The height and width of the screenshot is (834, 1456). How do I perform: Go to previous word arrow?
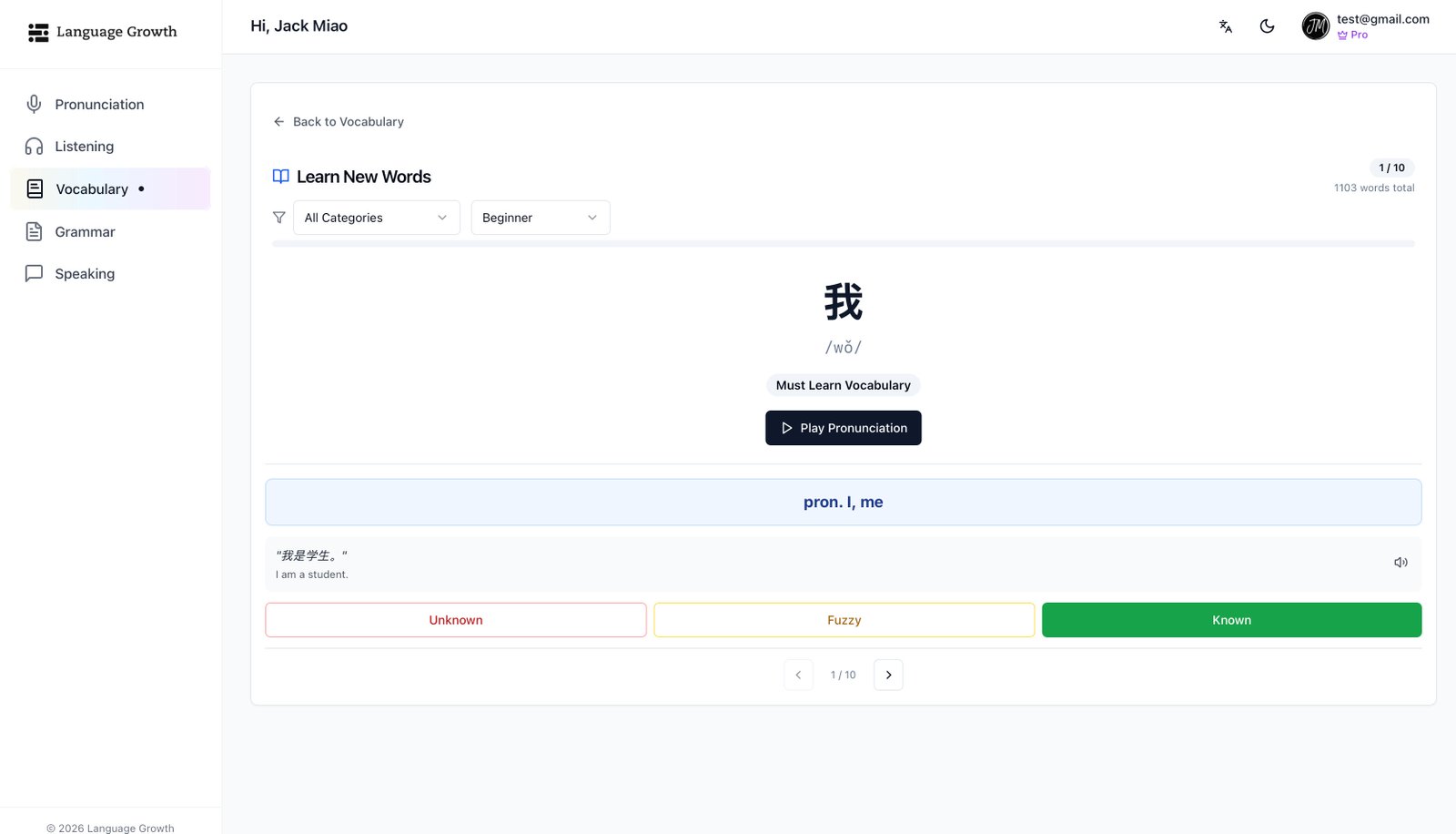tap(798, 675)
